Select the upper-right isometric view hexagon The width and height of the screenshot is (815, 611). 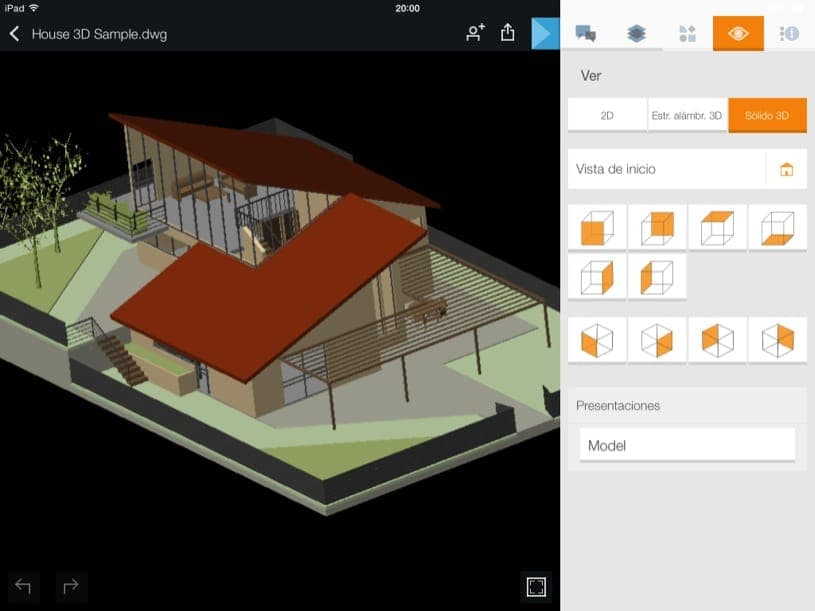click(777, 341)
